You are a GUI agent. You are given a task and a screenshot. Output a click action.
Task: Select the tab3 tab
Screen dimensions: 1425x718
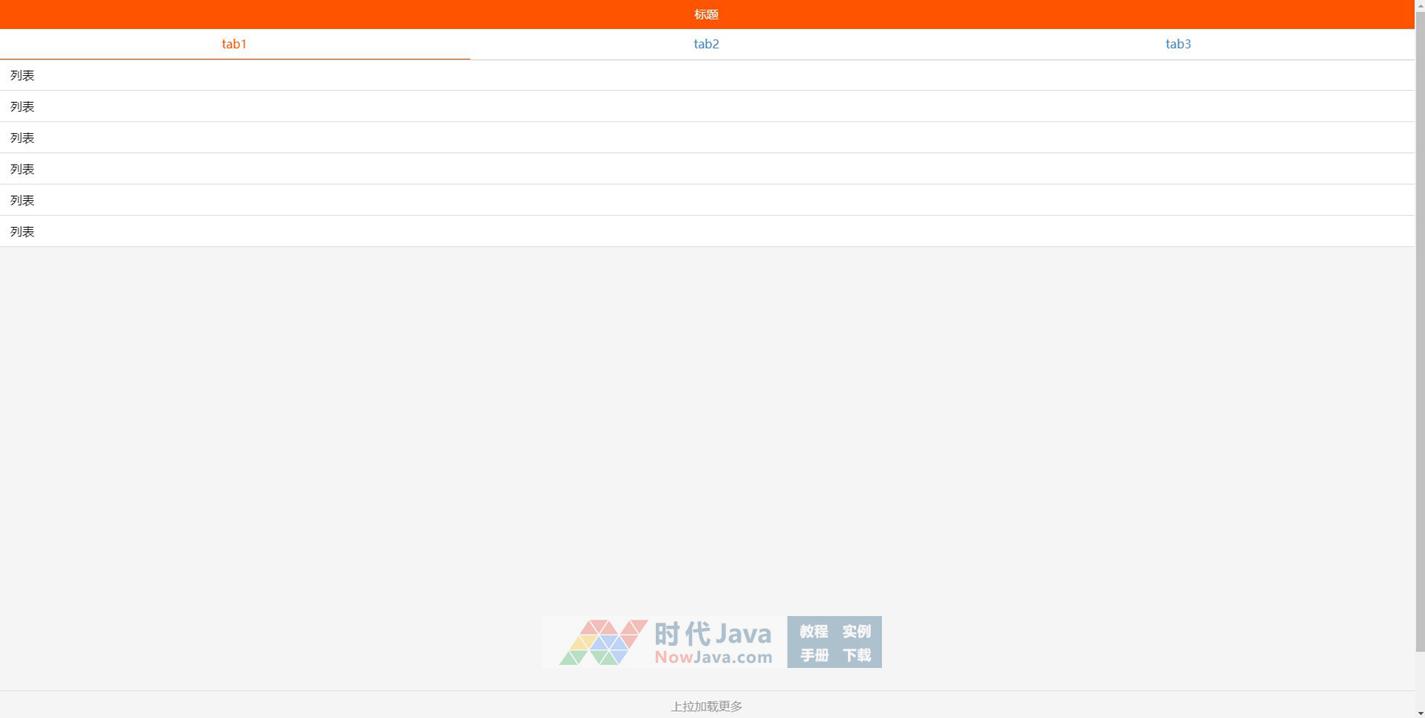click(1178, 44)
